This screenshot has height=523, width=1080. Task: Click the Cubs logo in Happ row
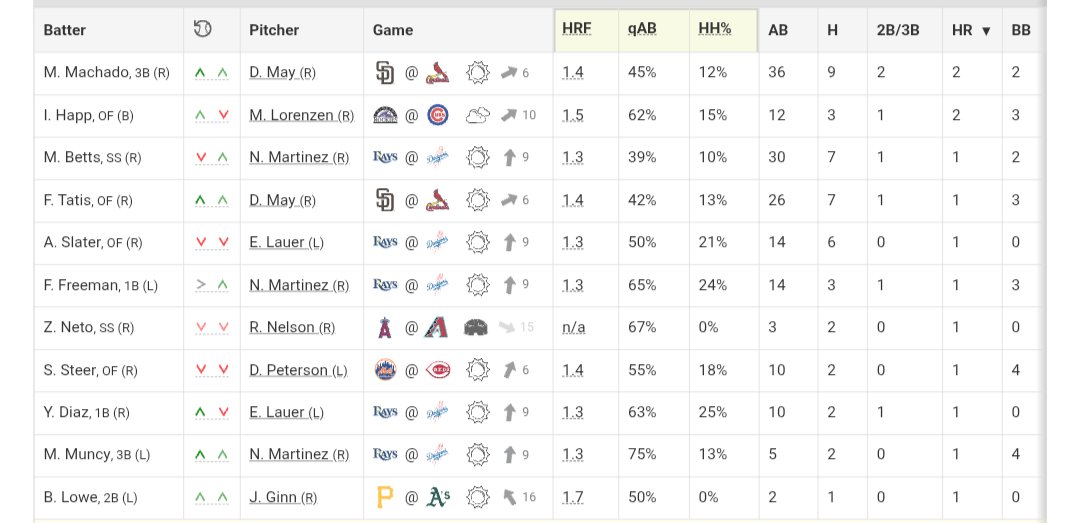coord(438,115)
